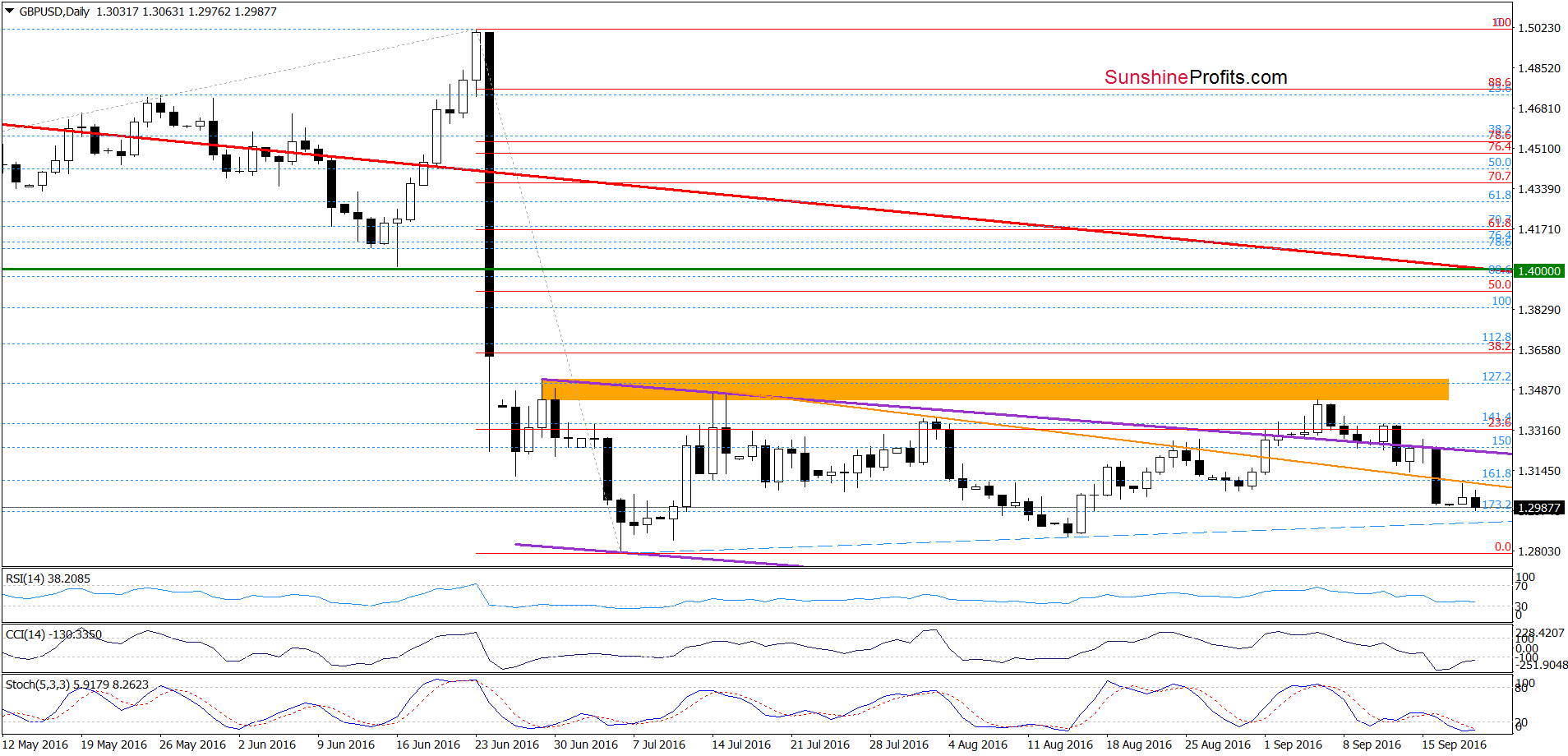Click the 28 Jul 2016 date label
The width and height of the screenshot is (1568, 756).
[899, 744]
